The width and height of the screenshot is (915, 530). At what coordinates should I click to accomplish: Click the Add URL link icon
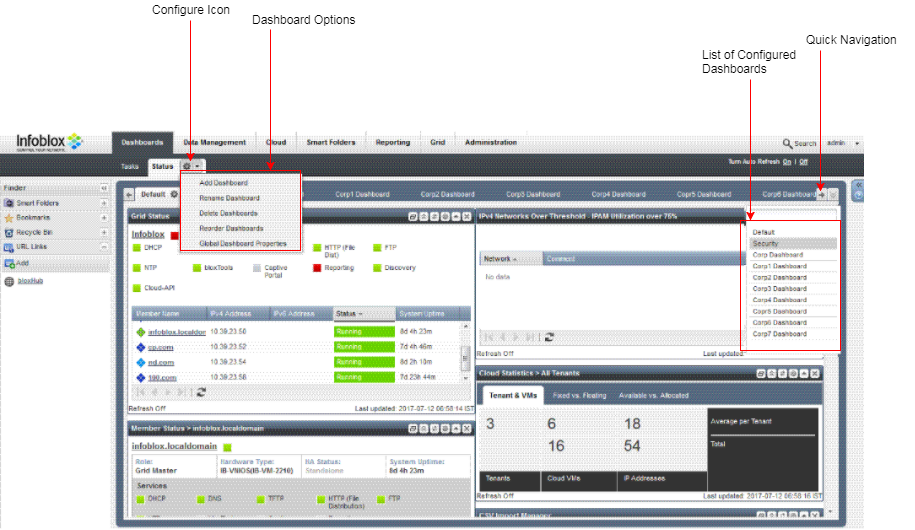(9, 263)
